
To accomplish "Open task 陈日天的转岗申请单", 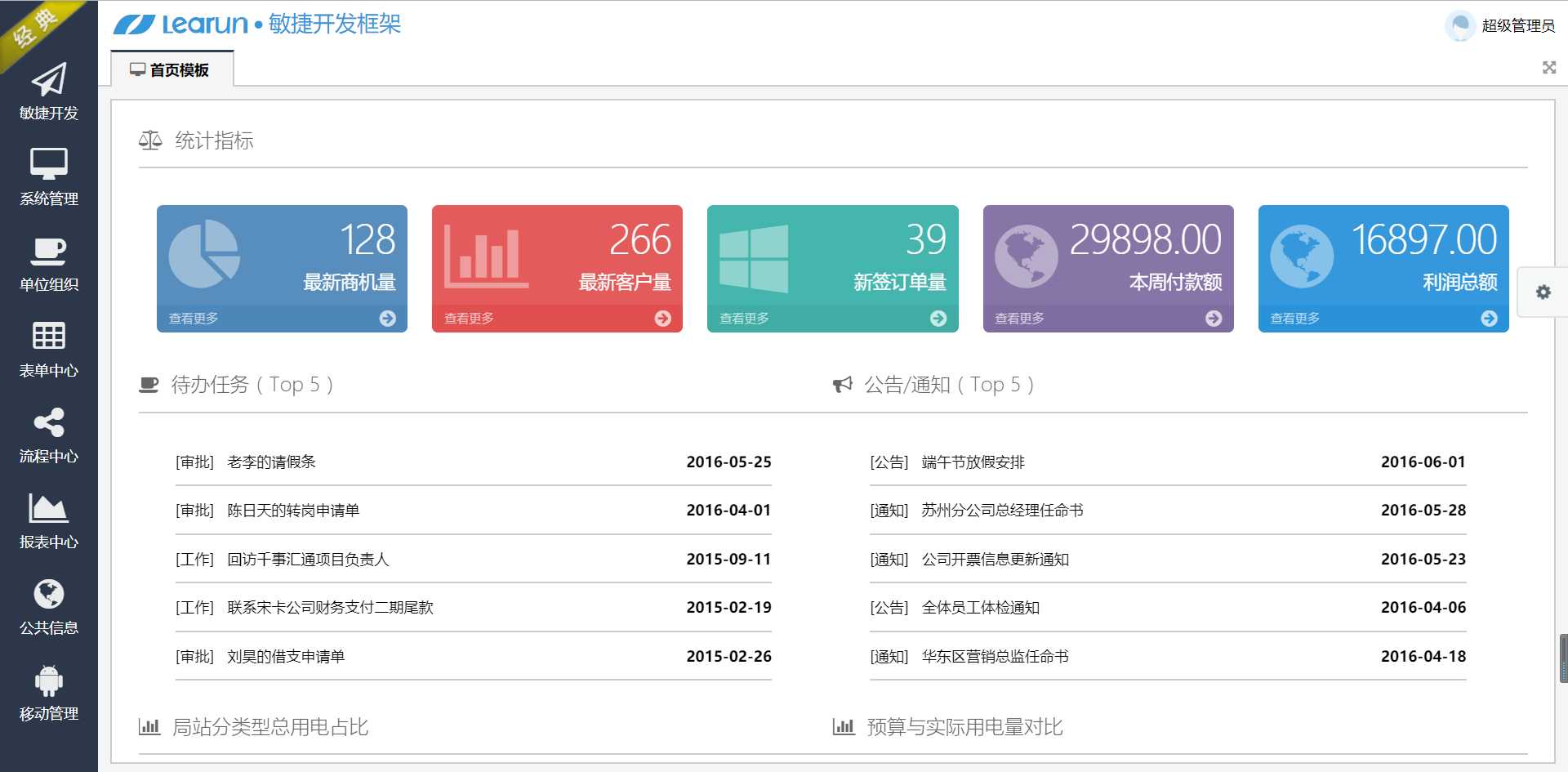I will point(293,511).
